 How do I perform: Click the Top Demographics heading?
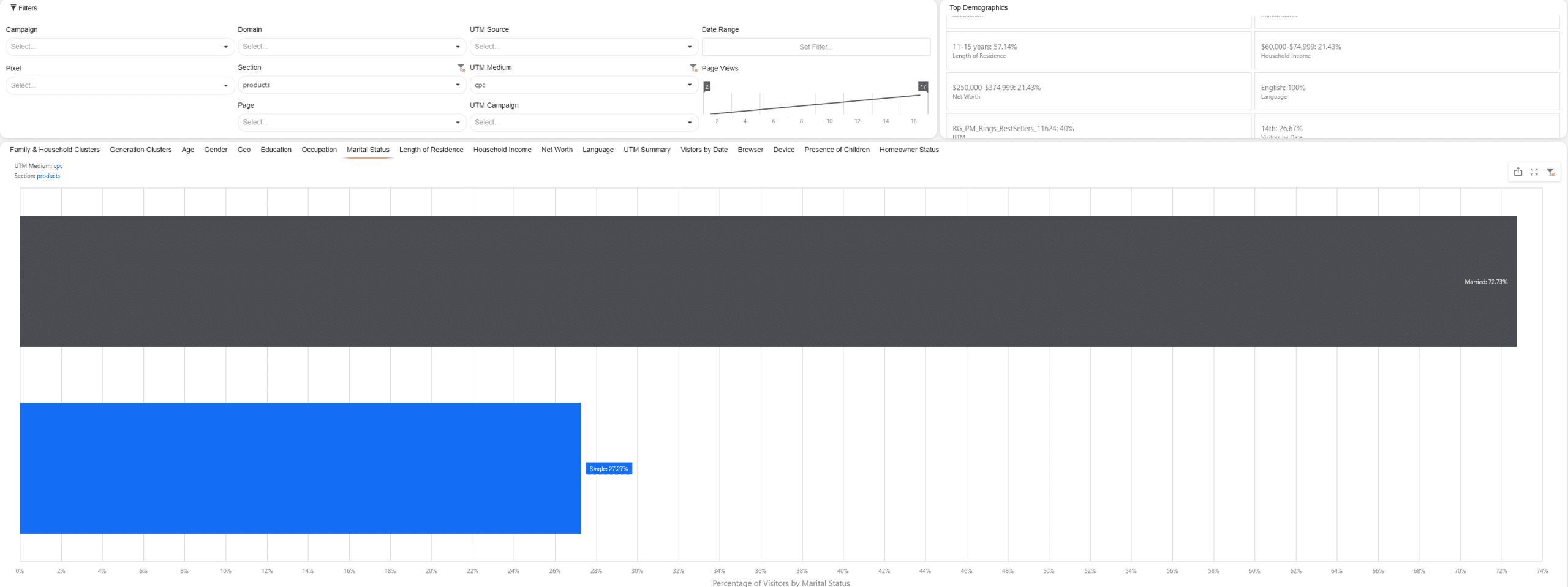point(978,8)
